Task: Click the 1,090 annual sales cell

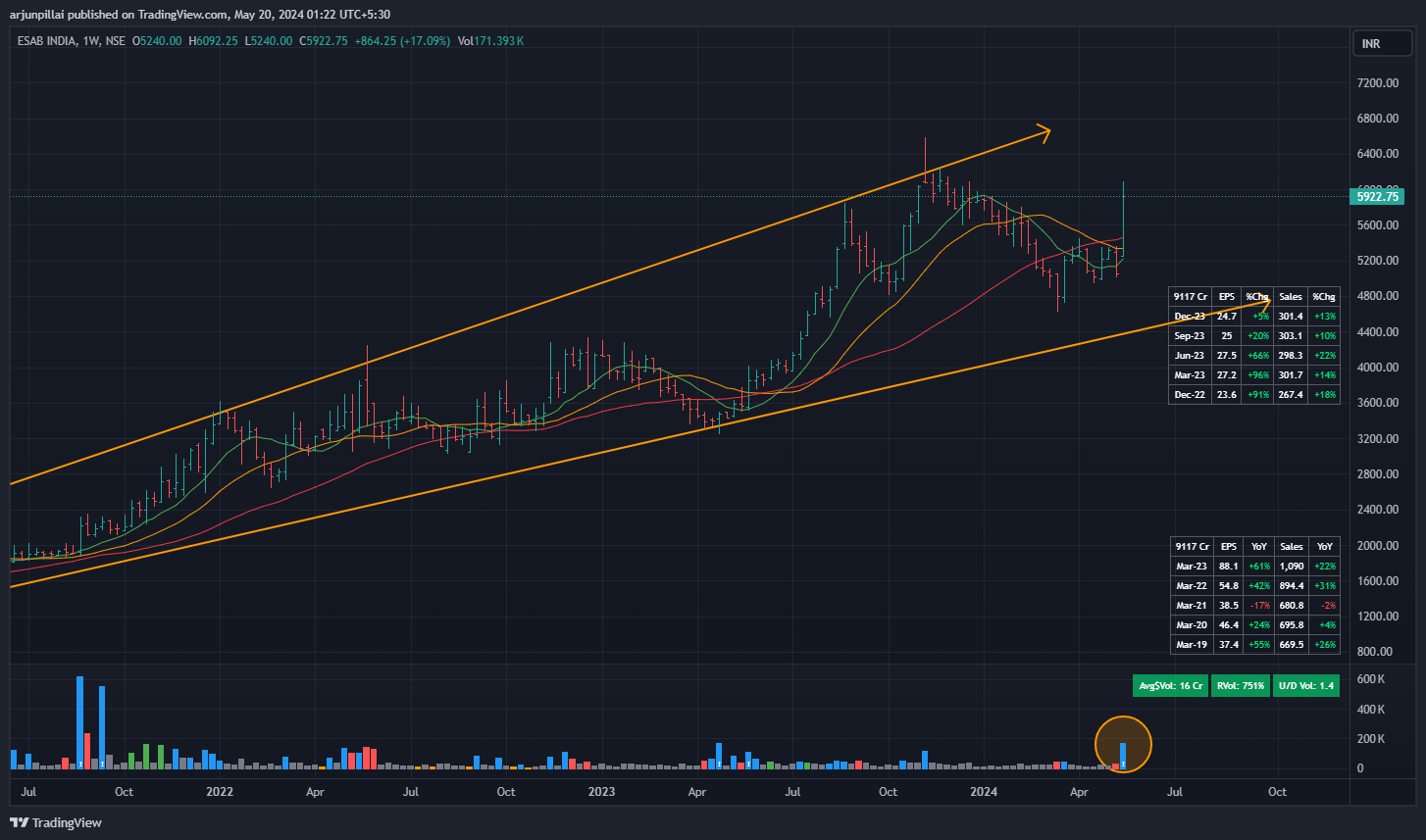Action: 1292,566
